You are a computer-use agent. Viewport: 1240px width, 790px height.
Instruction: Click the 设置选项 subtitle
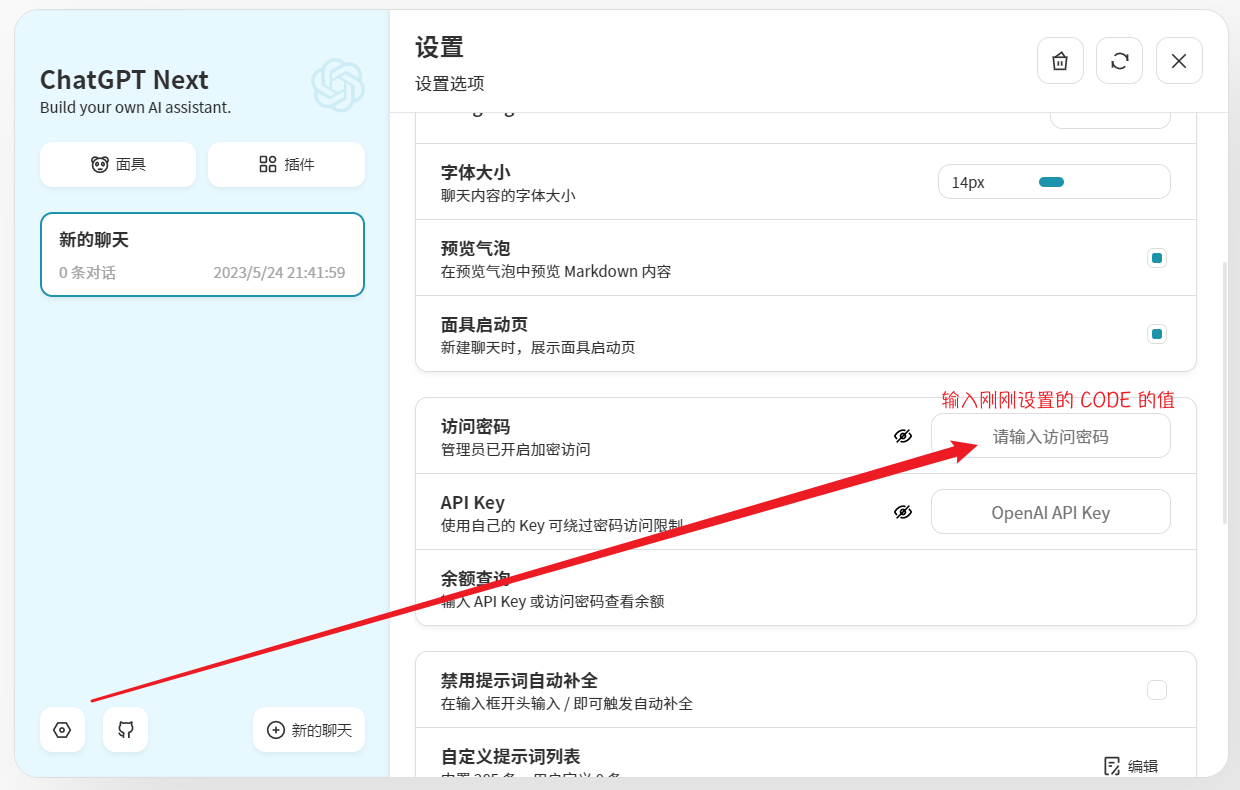click(x=450, y=84)
